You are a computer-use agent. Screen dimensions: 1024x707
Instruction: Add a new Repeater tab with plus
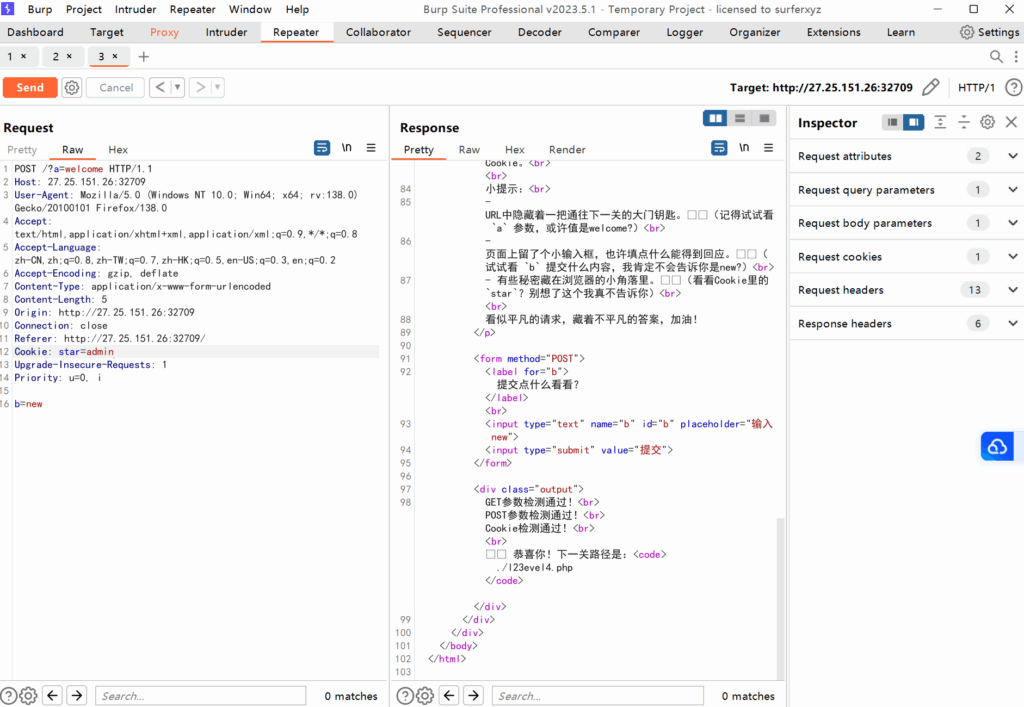click(x=144, y=57)
